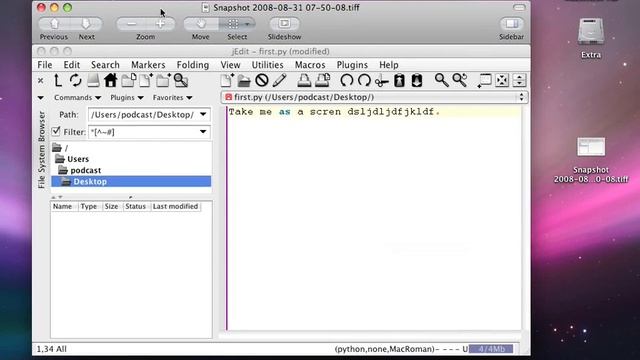Search in directory from file browser
This screenshot has height=360, width=640.
[181, 80]
